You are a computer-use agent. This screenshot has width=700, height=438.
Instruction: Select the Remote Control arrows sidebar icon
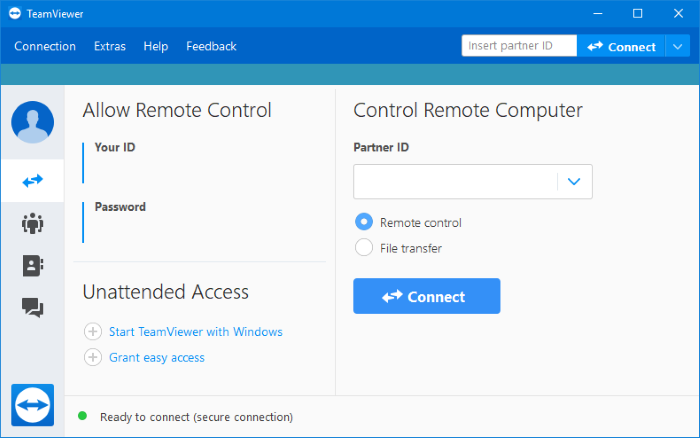click(32, 181)
